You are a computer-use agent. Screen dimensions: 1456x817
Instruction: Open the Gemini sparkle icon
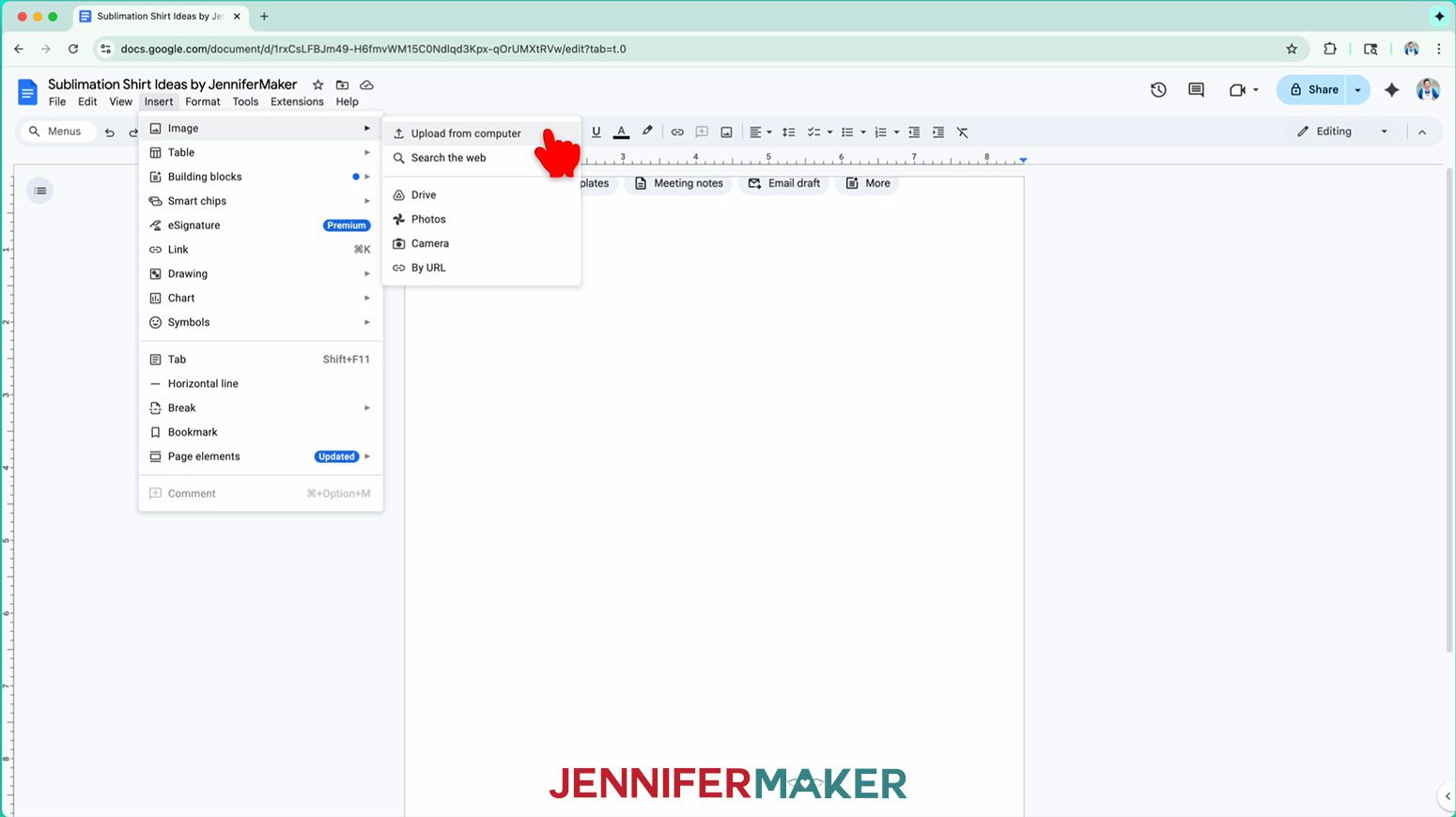point(1392,90)
